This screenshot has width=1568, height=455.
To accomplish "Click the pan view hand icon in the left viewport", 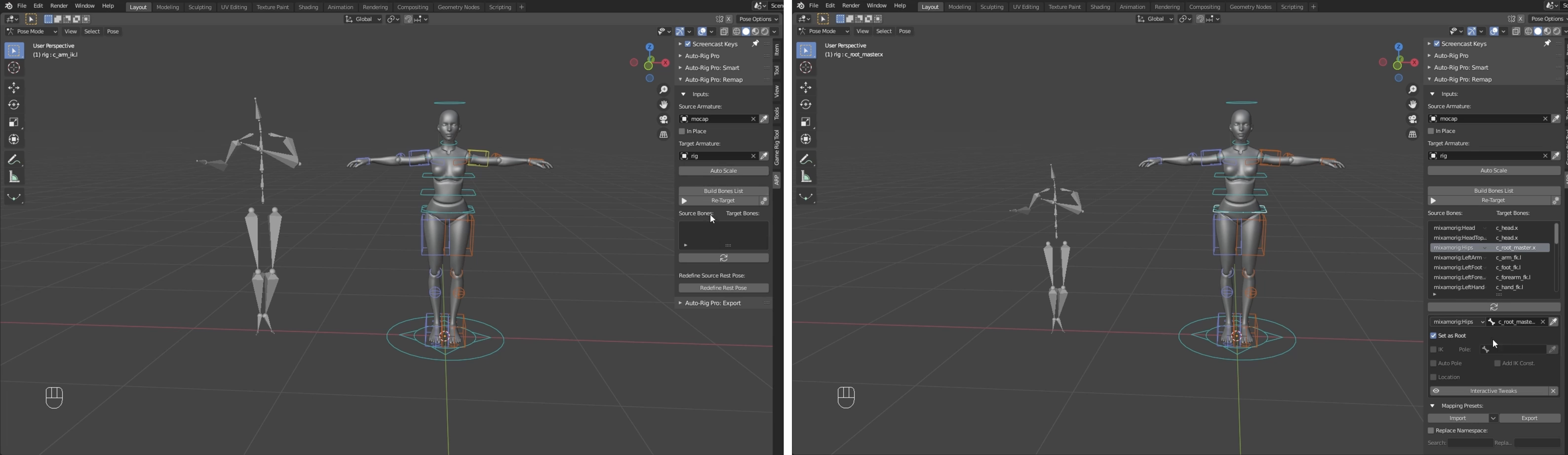I will click(x=663, y=105).
